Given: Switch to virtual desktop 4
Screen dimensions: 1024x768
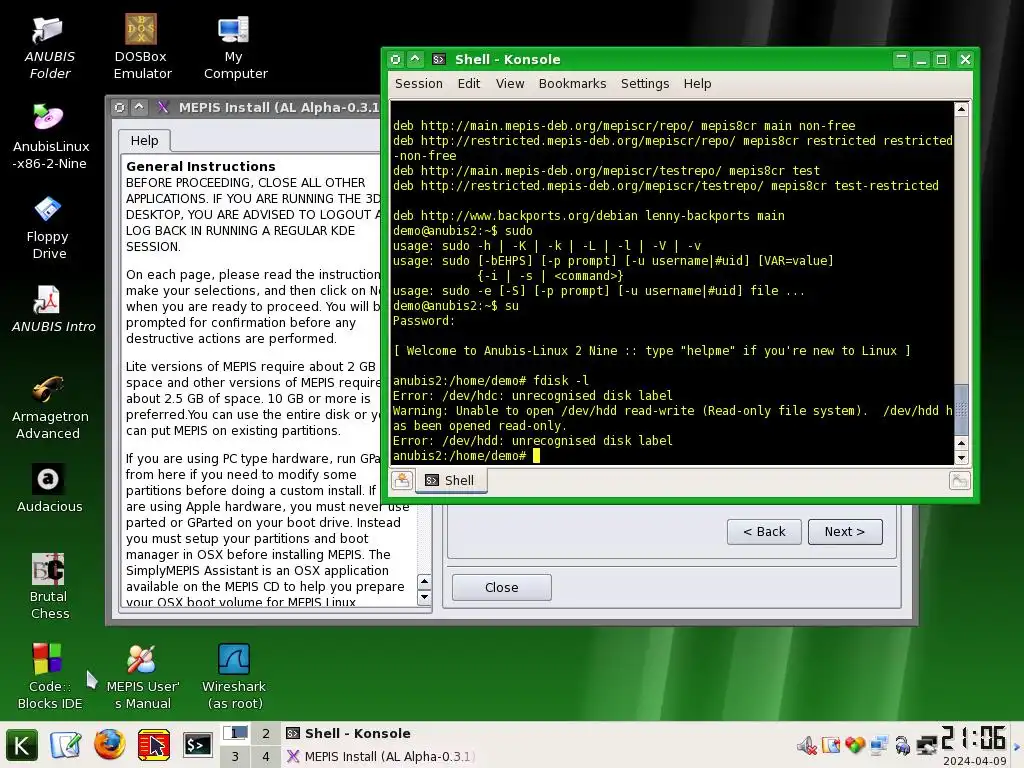Looking at the screenshot, I should 266,756.
